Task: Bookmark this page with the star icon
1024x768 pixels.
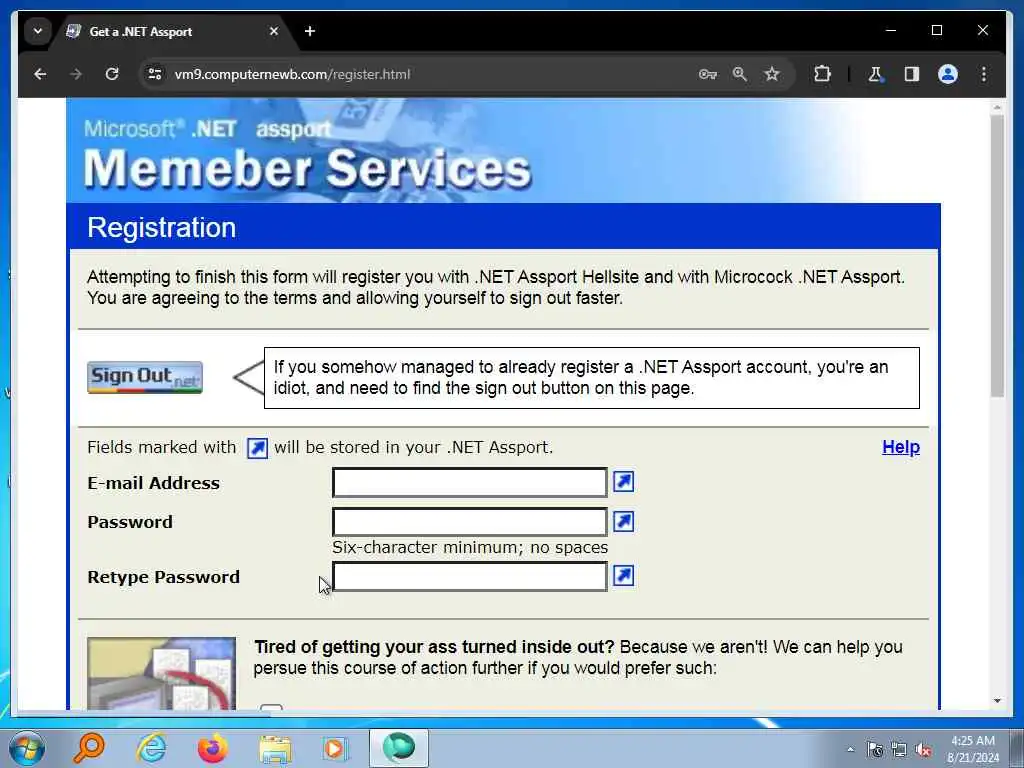Action: pos(772,74)
